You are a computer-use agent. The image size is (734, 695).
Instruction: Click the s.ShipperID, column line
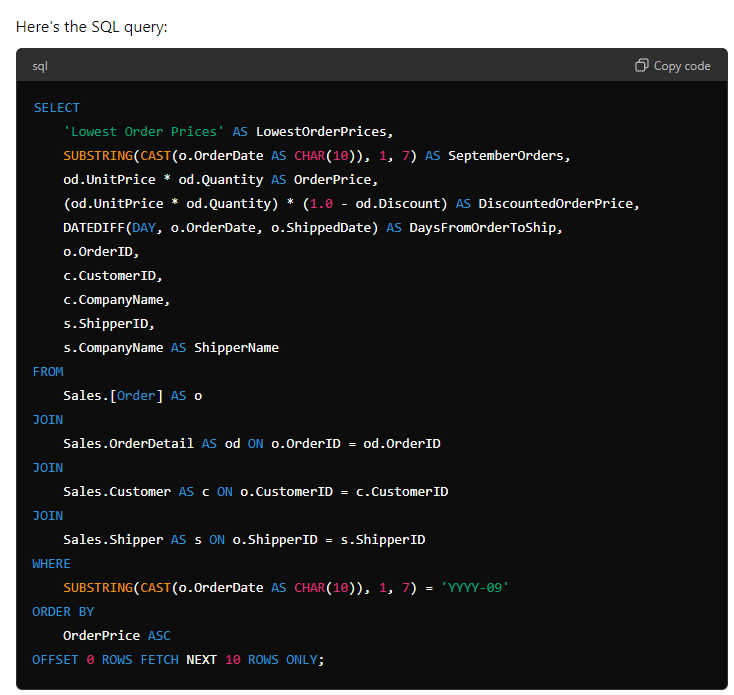[x=109, y=323]
